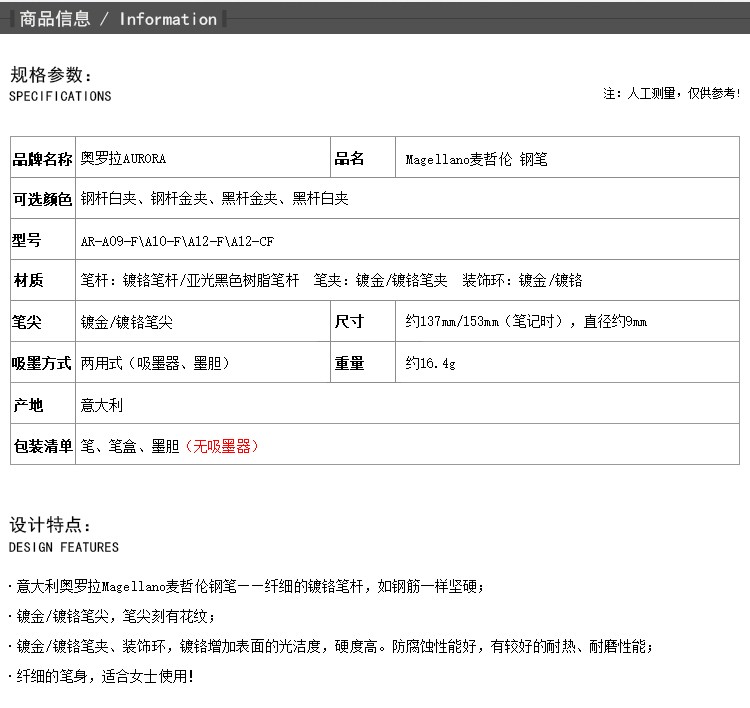
Task: Select size value 约137mm/153mm
Action: tap(526, 321)
